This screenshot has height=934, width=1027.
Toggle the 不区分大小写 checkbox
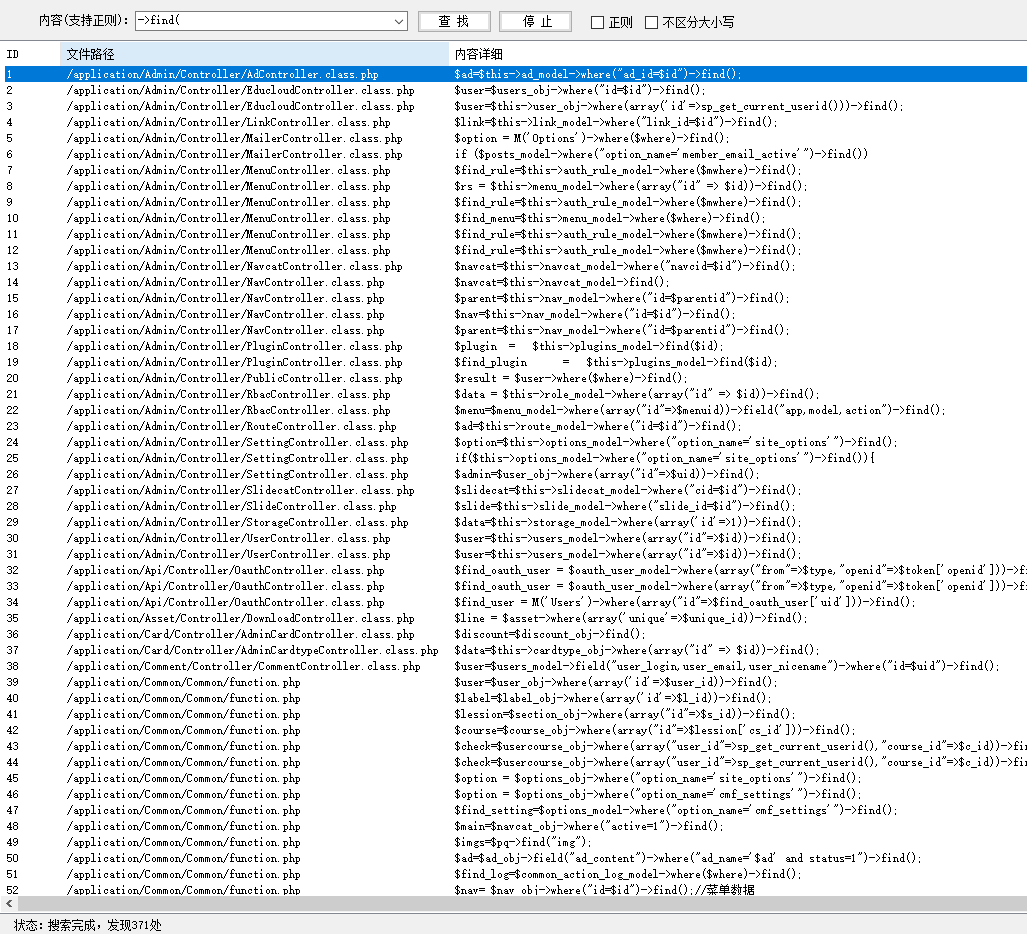652,22
